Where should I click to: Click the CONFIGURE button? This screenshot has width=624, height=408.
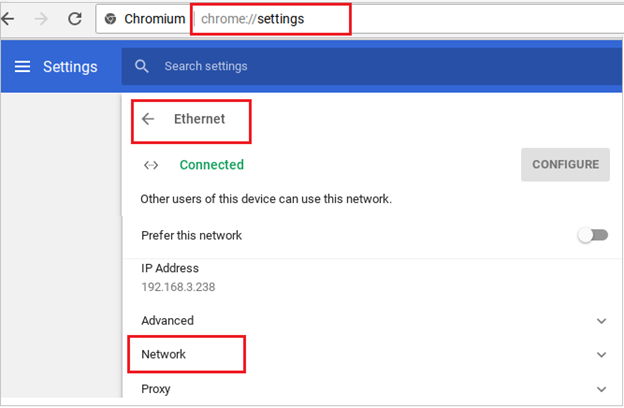(x=565, y=164)
